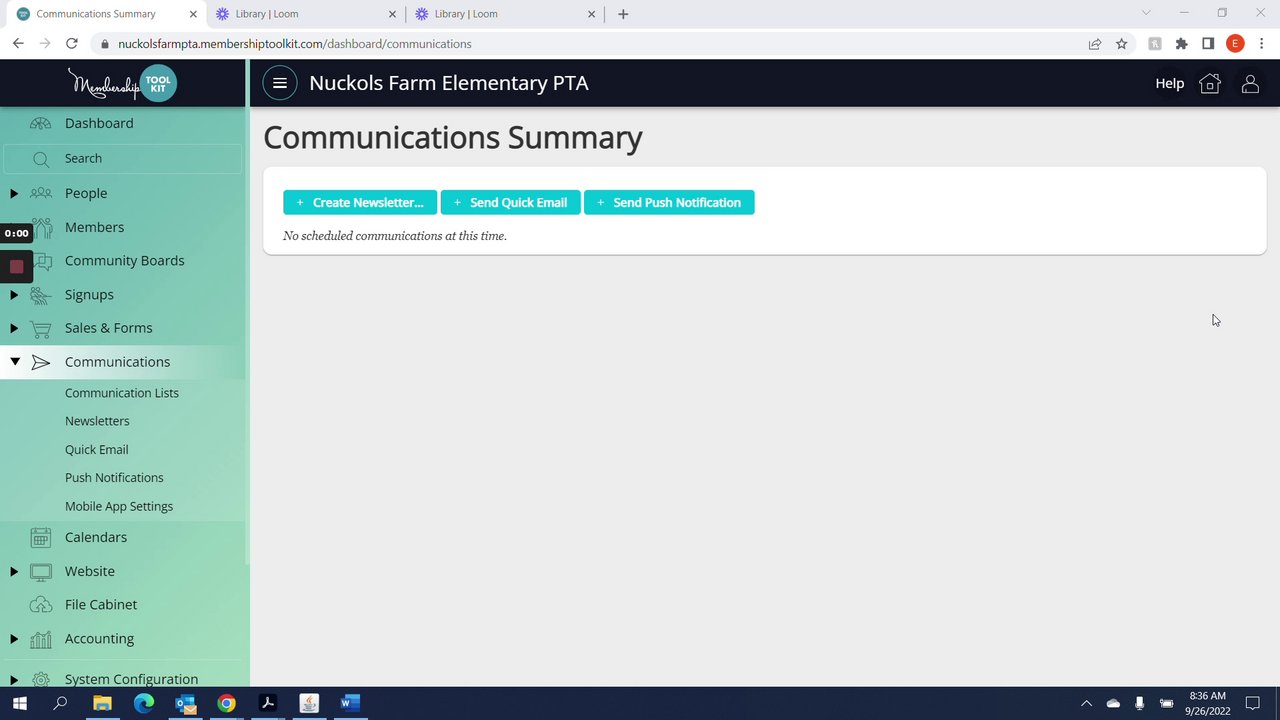
Task: Click the Website monitor icon
Action: [x=40, y=571]
